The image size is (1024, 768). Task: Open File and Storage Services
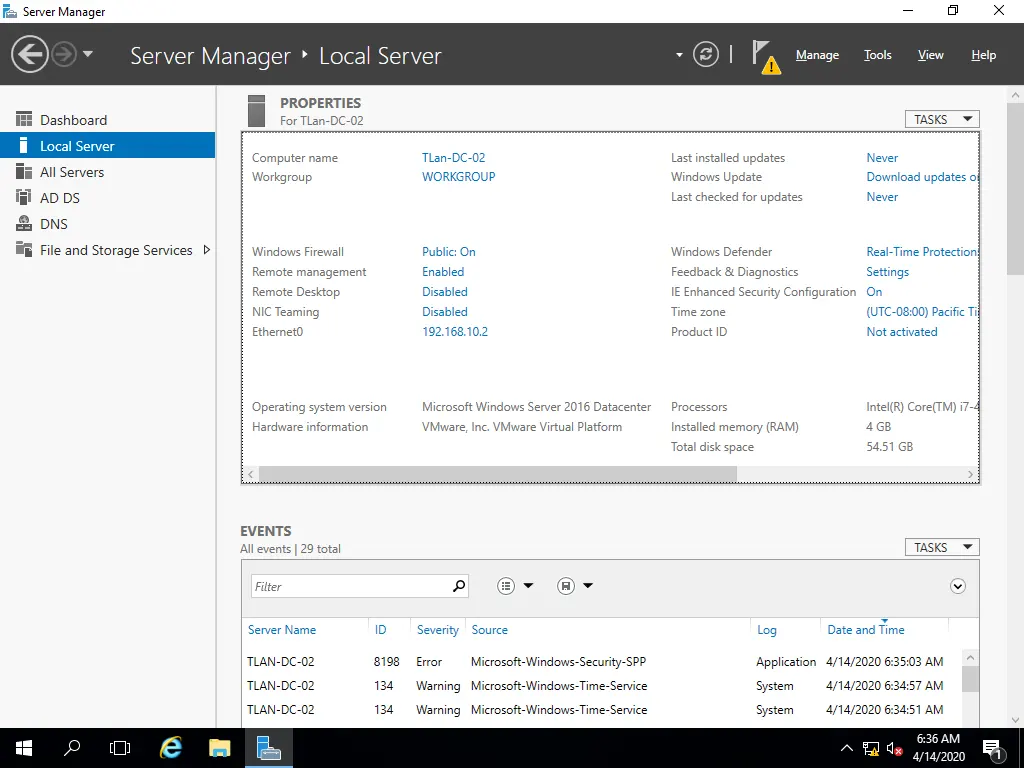pyautogui.click(x=116, y=250)
